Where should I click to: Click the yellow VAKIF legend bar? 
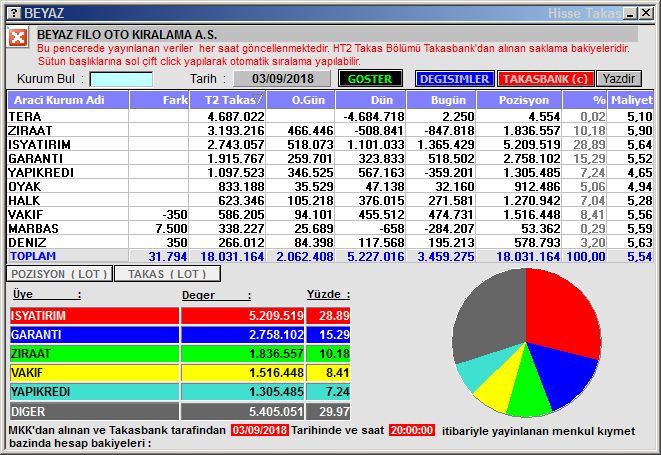point(94,373)
